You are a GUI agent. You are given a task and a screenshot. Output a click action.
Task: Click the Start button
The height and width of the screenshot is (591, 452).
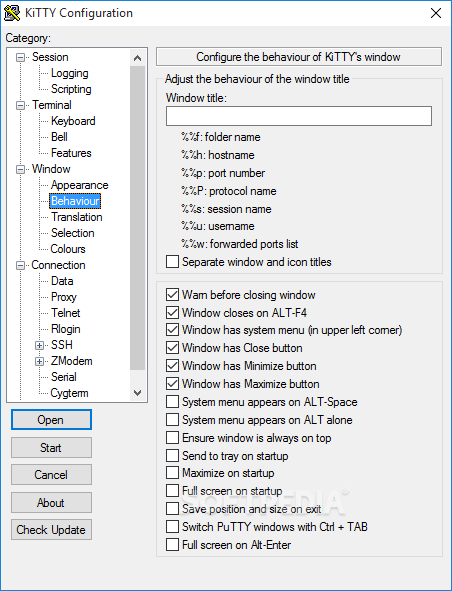[51, 448]
